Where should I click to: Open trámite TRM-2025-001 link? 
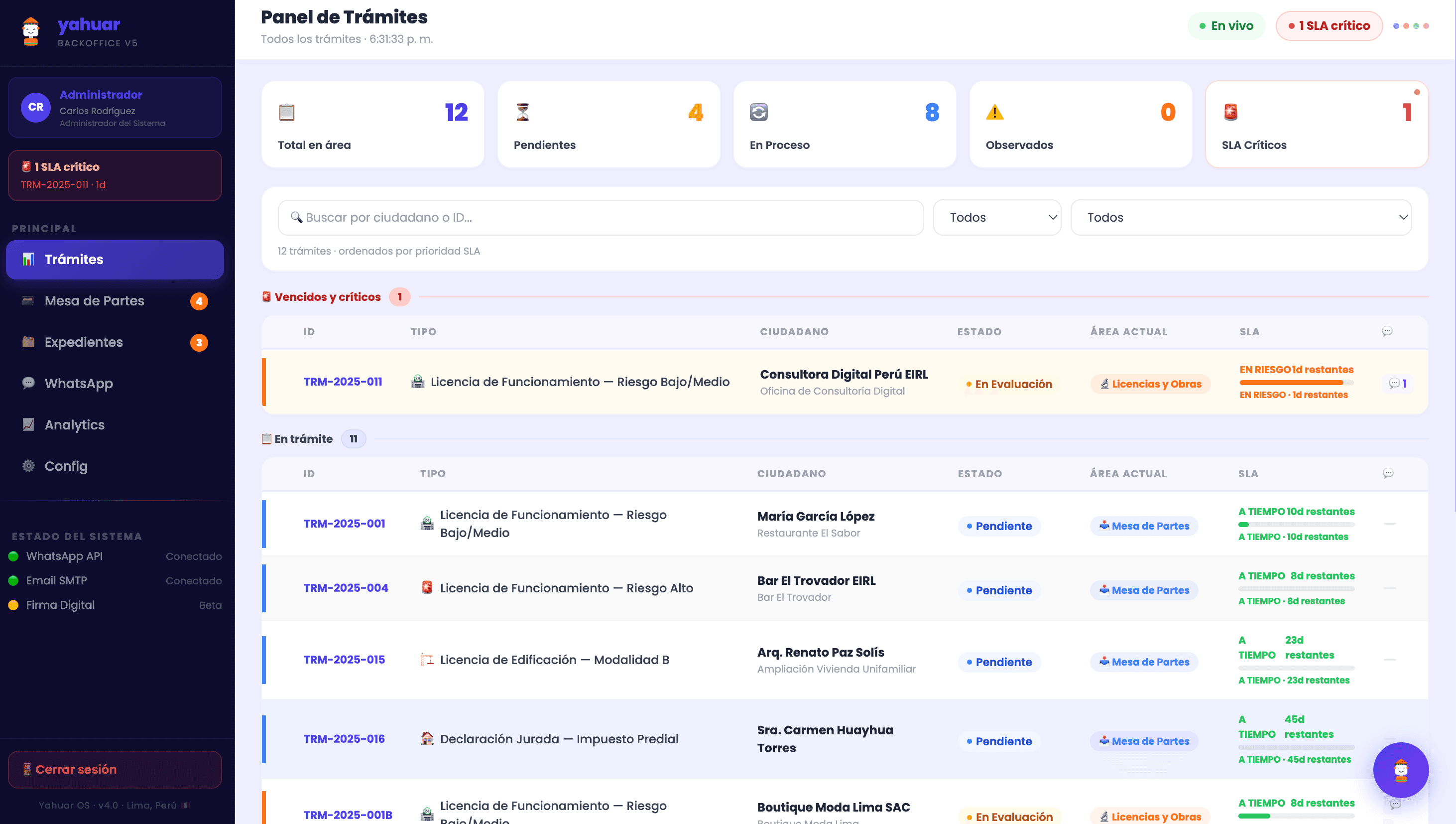(x=345, y=524)
